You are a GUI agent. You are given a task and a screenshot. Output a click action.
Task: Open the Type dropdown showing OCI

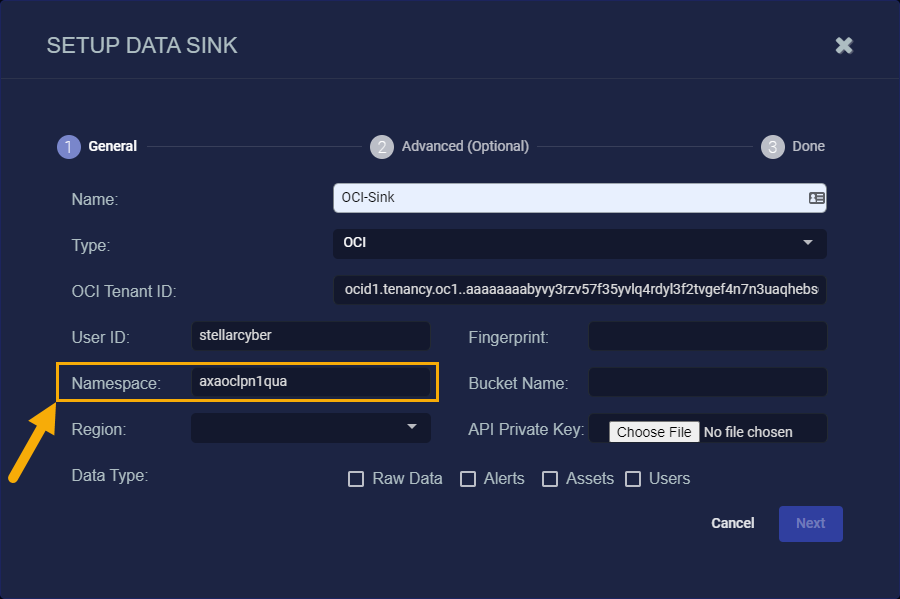pos(580,243)
